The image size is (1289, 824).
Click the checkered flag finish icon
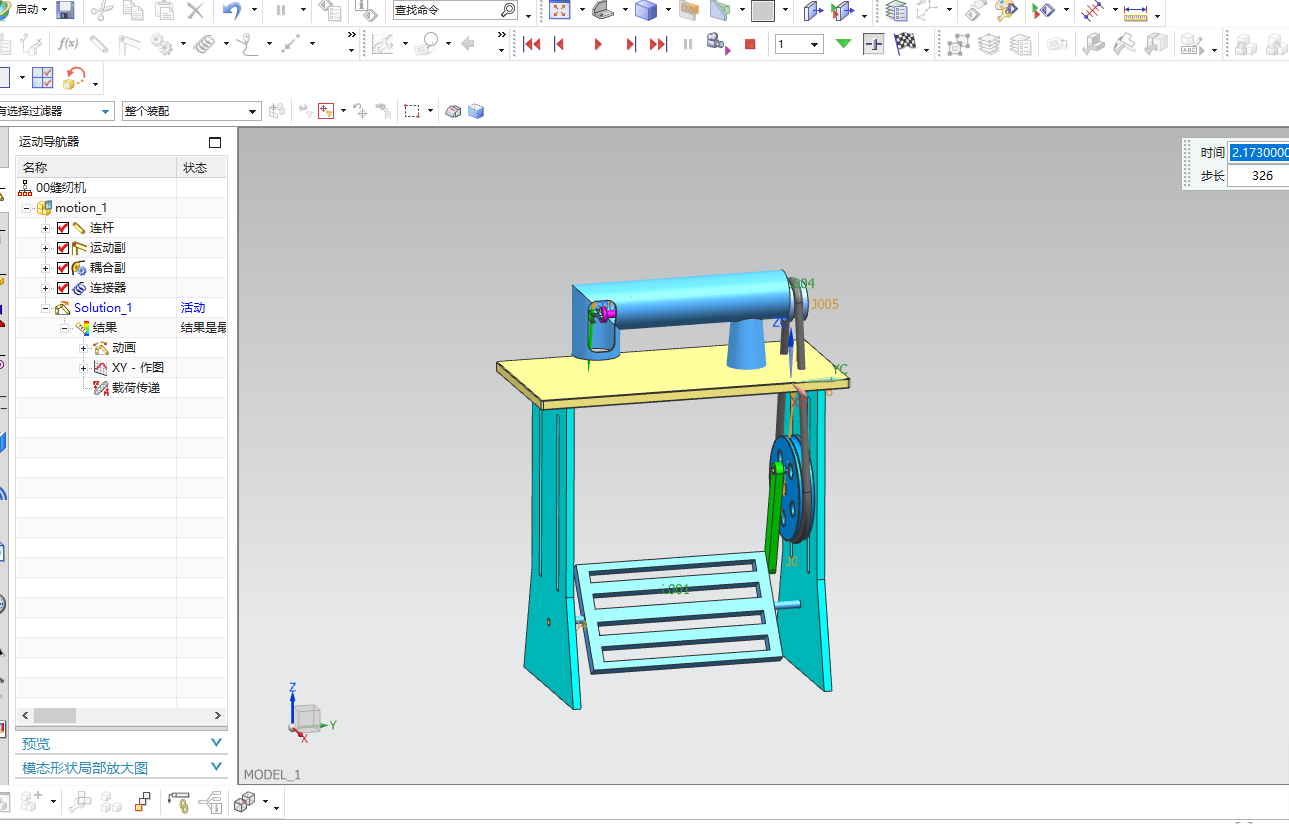click(x=904, y=44)
